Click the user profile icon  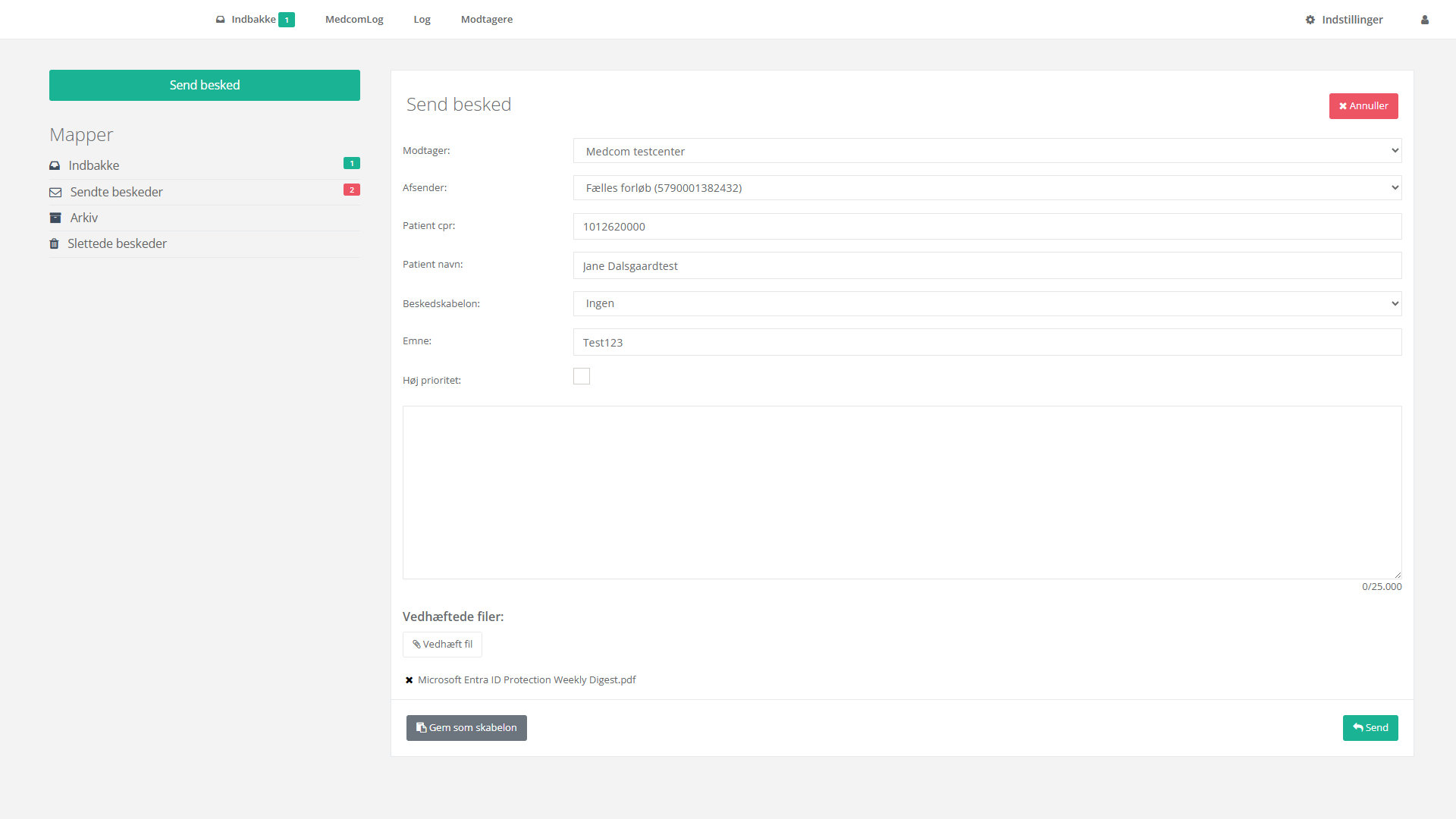pyautogui.click(x=1424, y=20)
